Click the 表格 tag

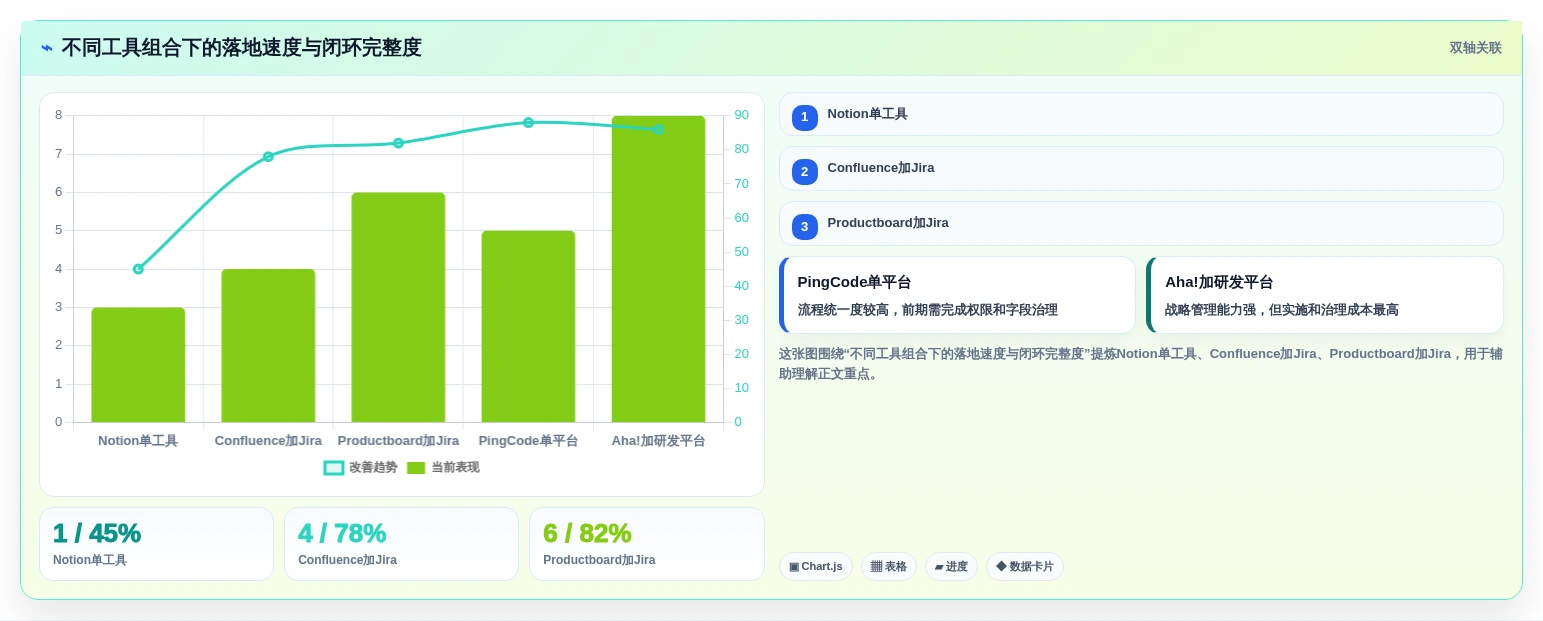[x=889, y=566]
